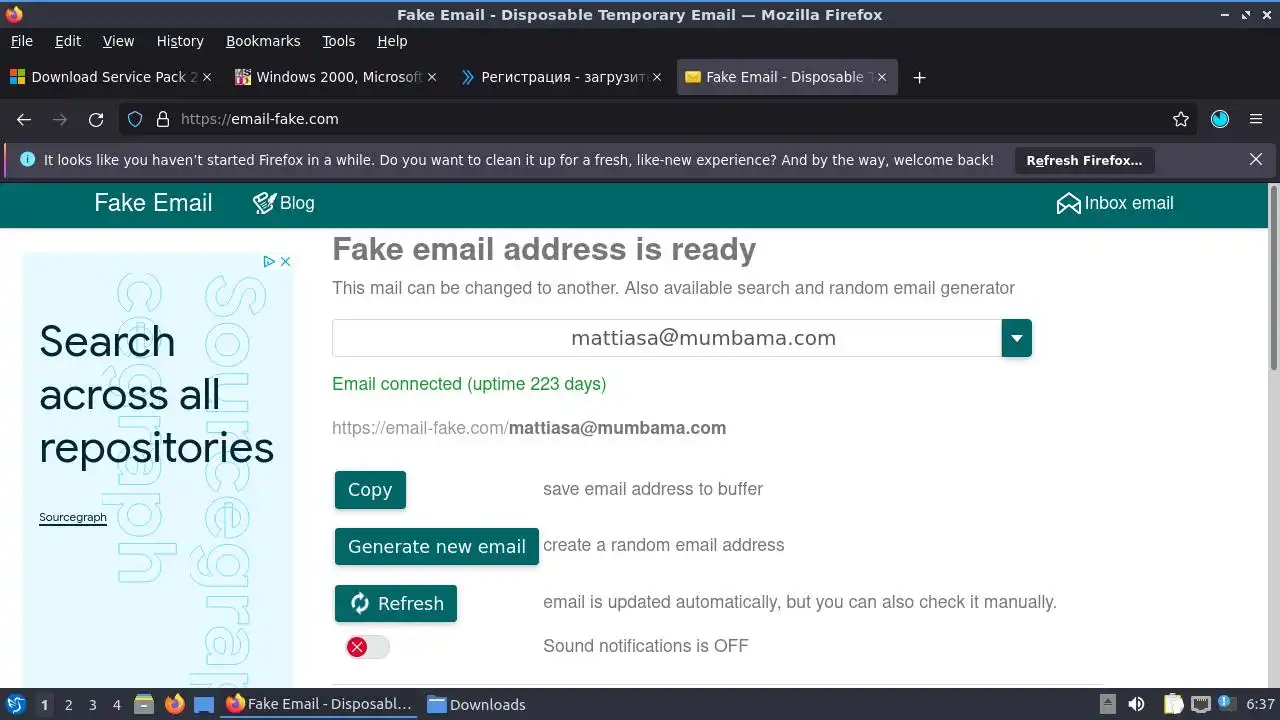1280x720 pixels.
Task: Close the Sourcegraph advertisement with X
Action: [x=285, y=261]
